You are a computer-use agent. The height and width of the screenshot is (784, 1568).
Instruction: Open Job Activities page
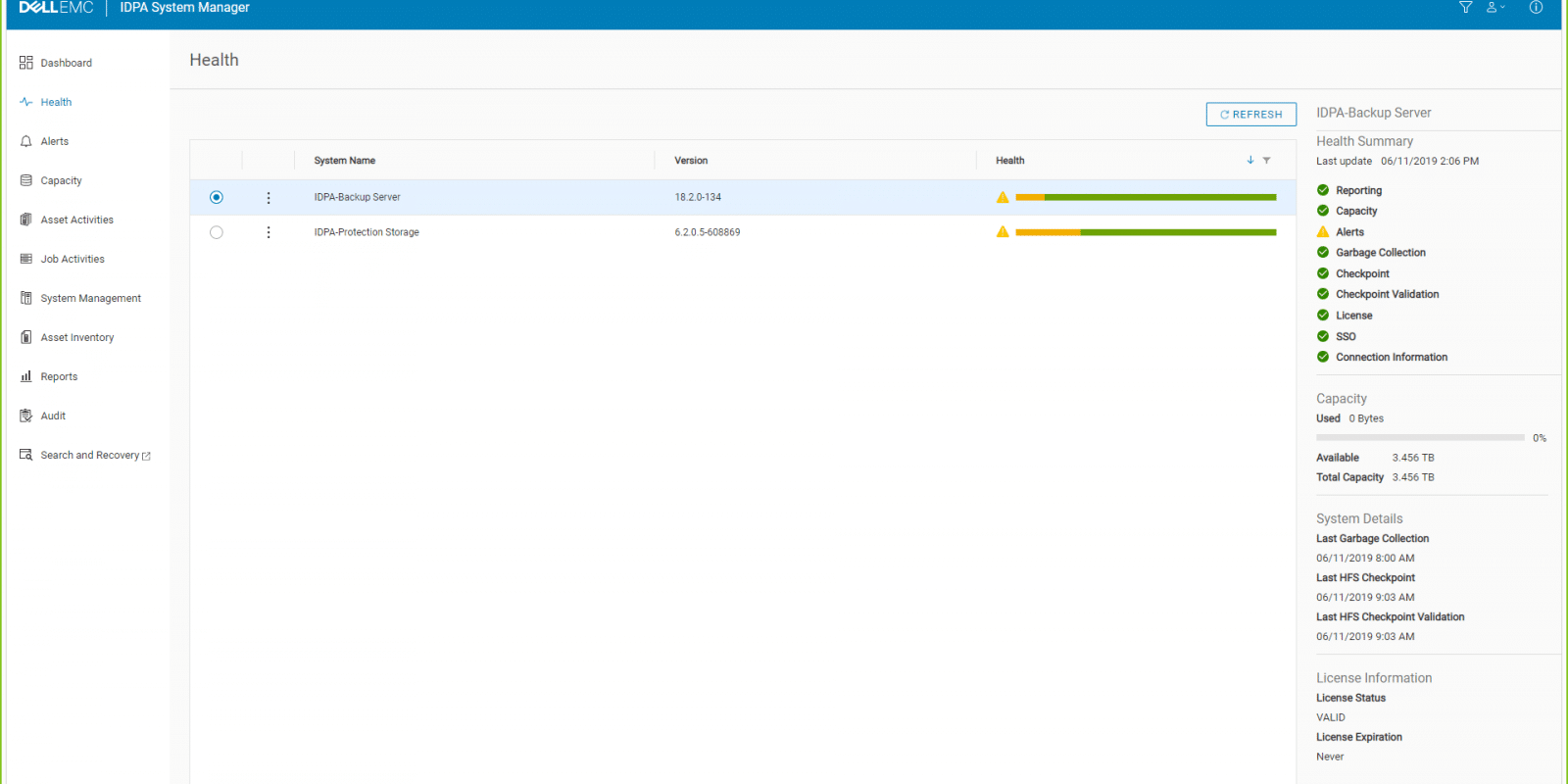coord(73,259)
